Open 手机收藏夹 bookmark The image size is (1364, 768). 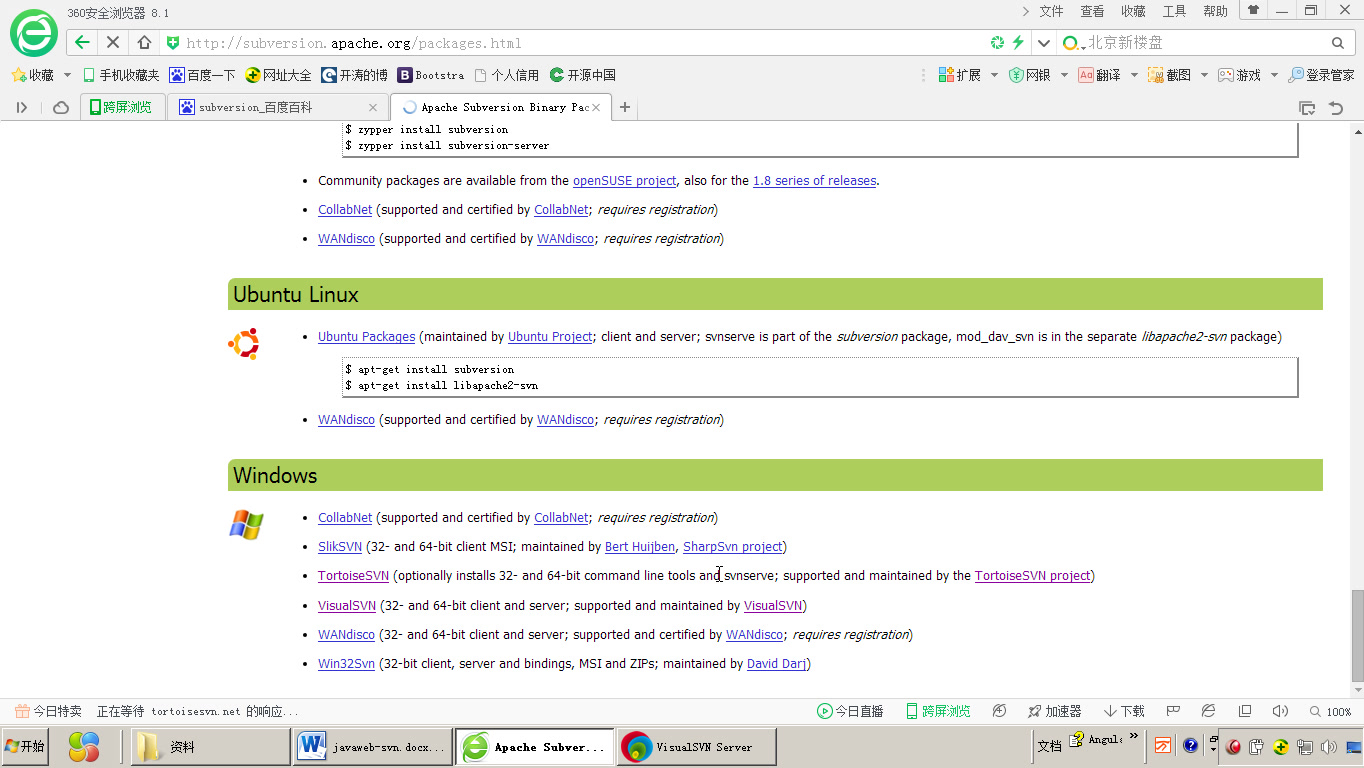121,75
